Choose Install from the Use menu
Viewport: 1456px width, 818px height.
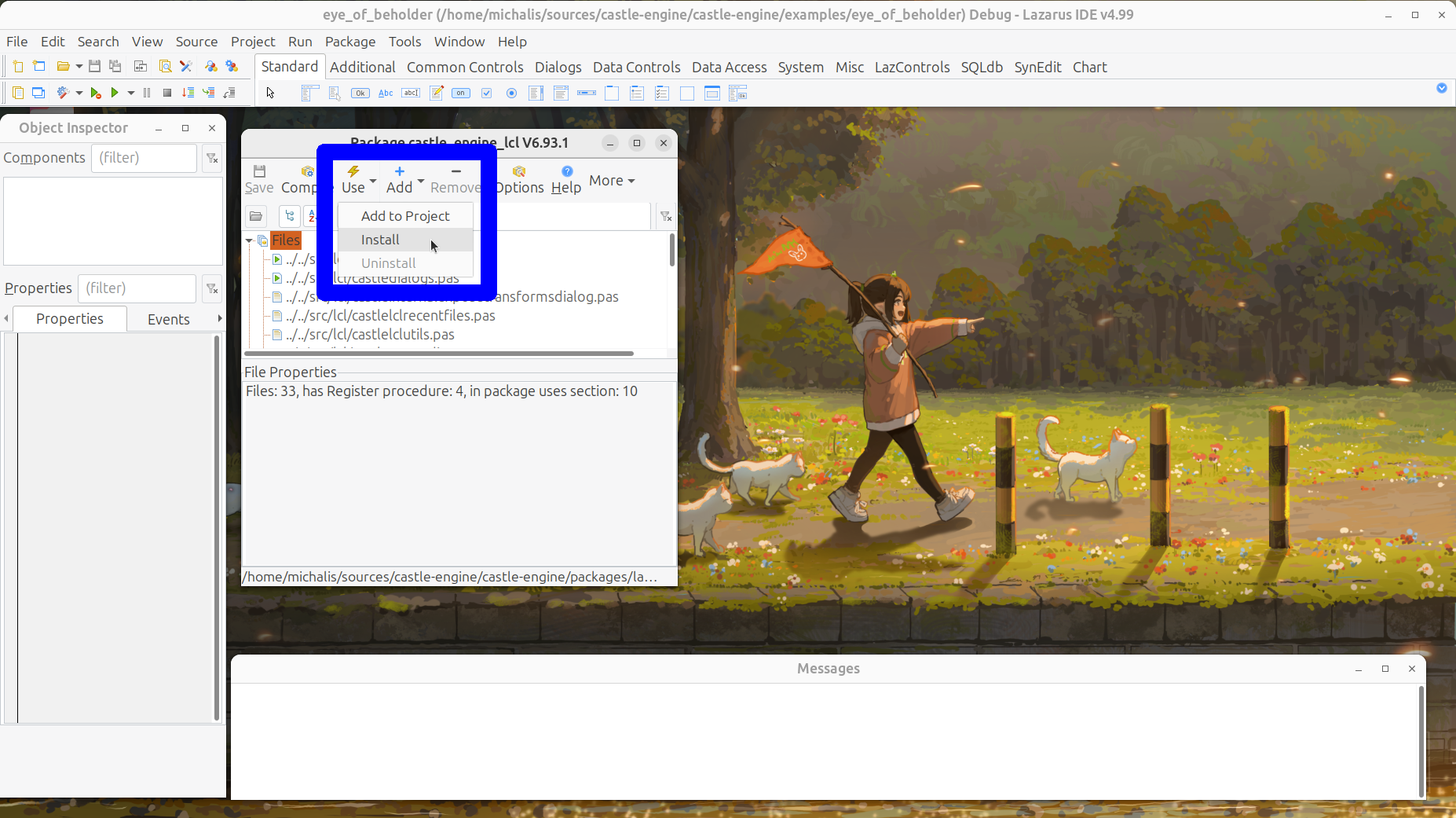pos(405,240)
